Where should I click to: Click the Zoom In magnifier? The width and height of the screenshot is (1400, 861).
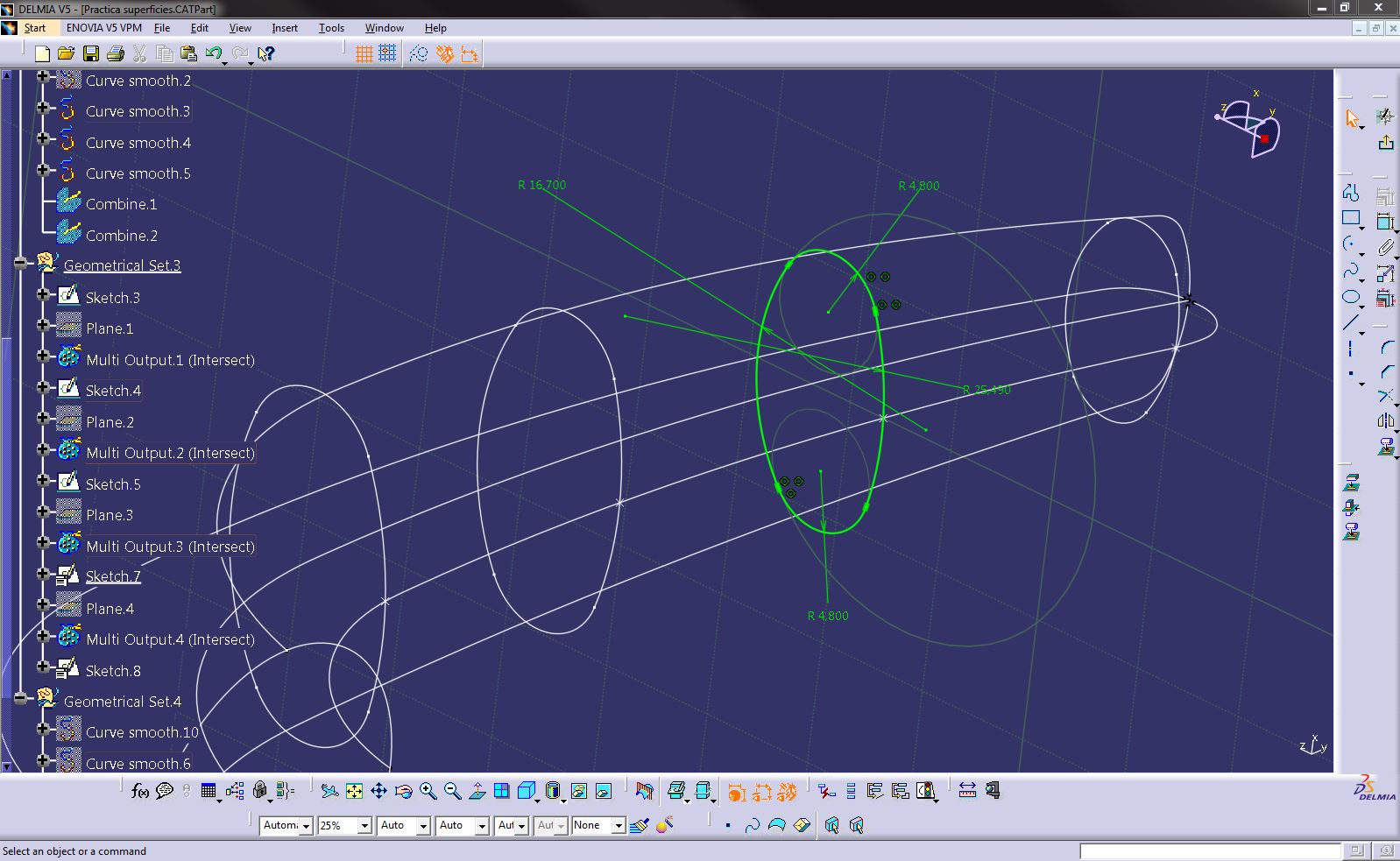(x=428, y=791)
